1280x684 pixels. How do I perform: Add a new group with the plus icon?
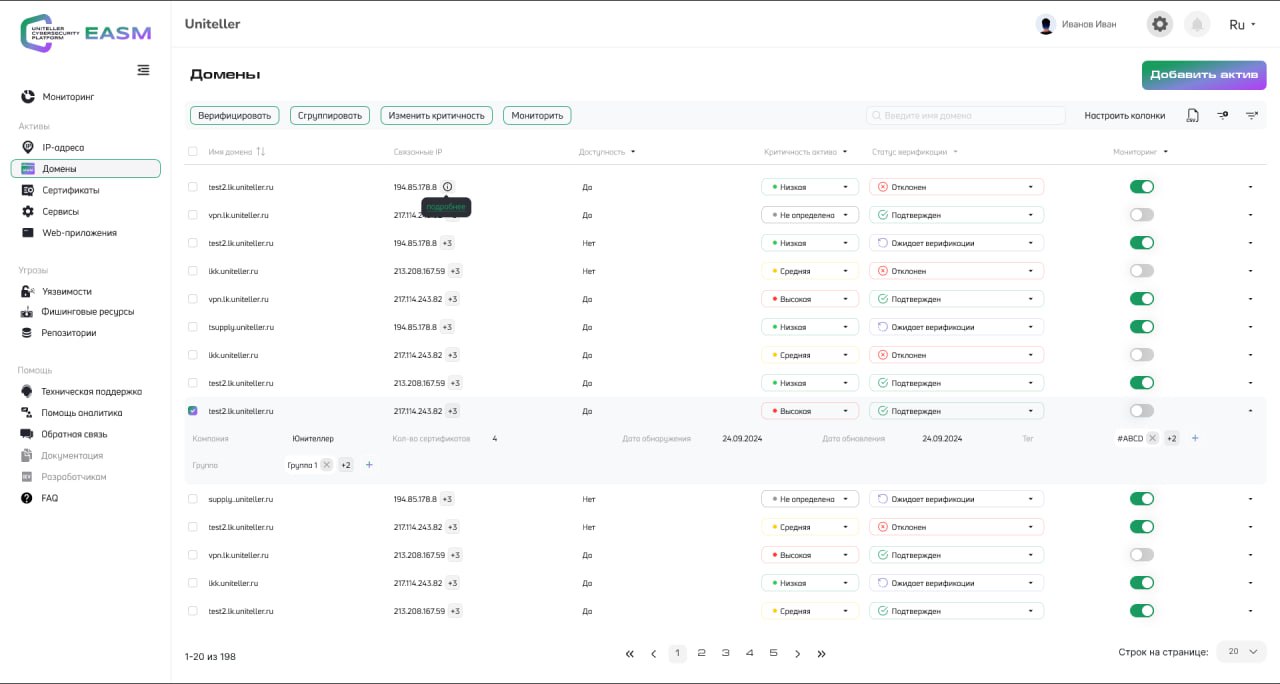[x=369, y=465]
